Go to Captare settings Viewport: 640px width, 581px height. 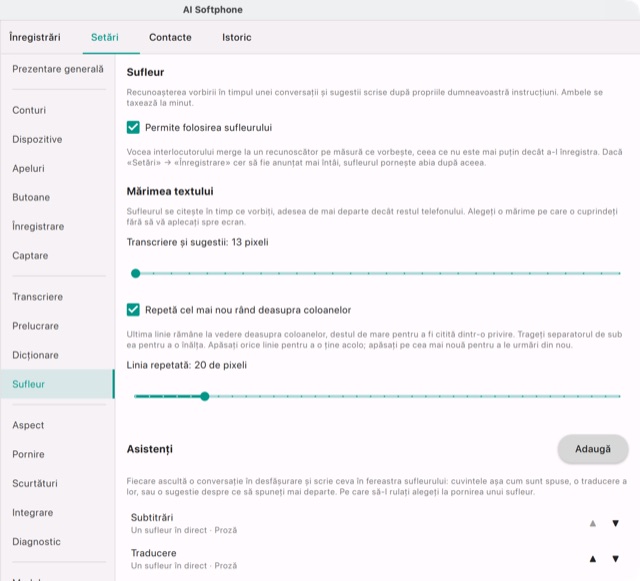point(58,256)
